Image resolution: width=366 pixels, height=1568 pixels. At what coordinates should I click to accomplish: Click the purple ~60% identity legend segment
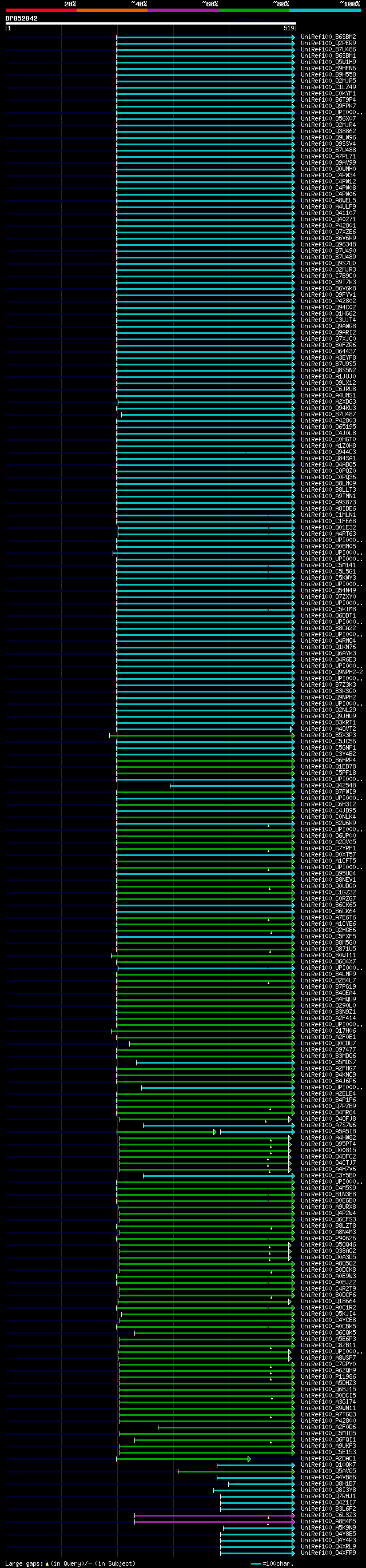coord(182,10)
